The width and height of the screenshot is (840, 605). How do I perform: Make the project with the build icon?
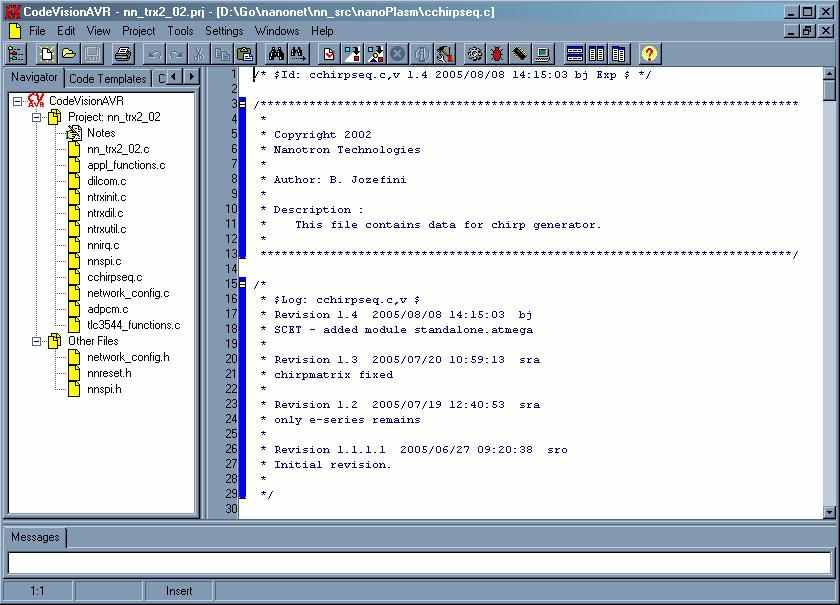[375, 54]
